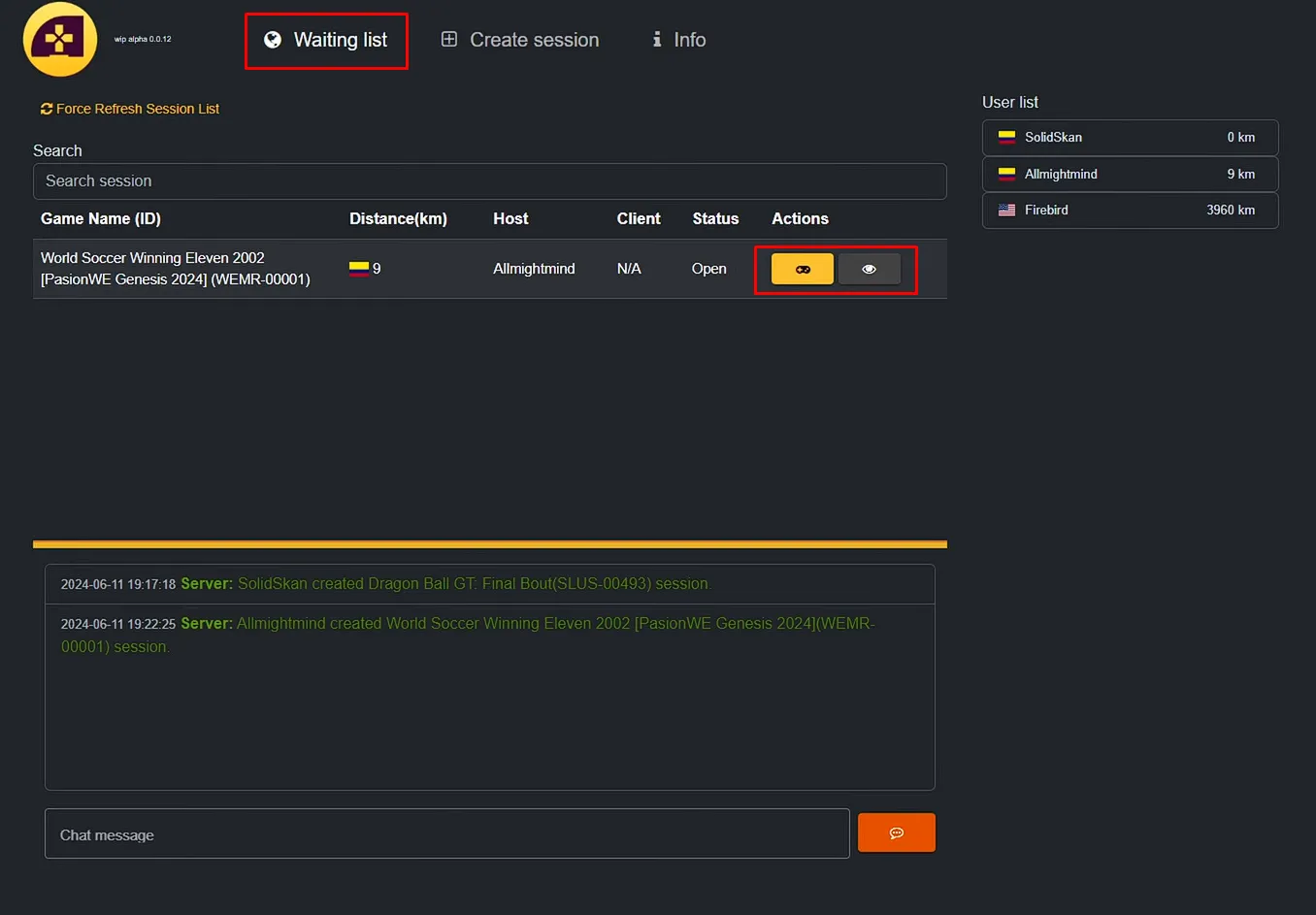1316x915 pixels.
Task: Click the Game Name (ID) column header
Action: pos(101,219)
